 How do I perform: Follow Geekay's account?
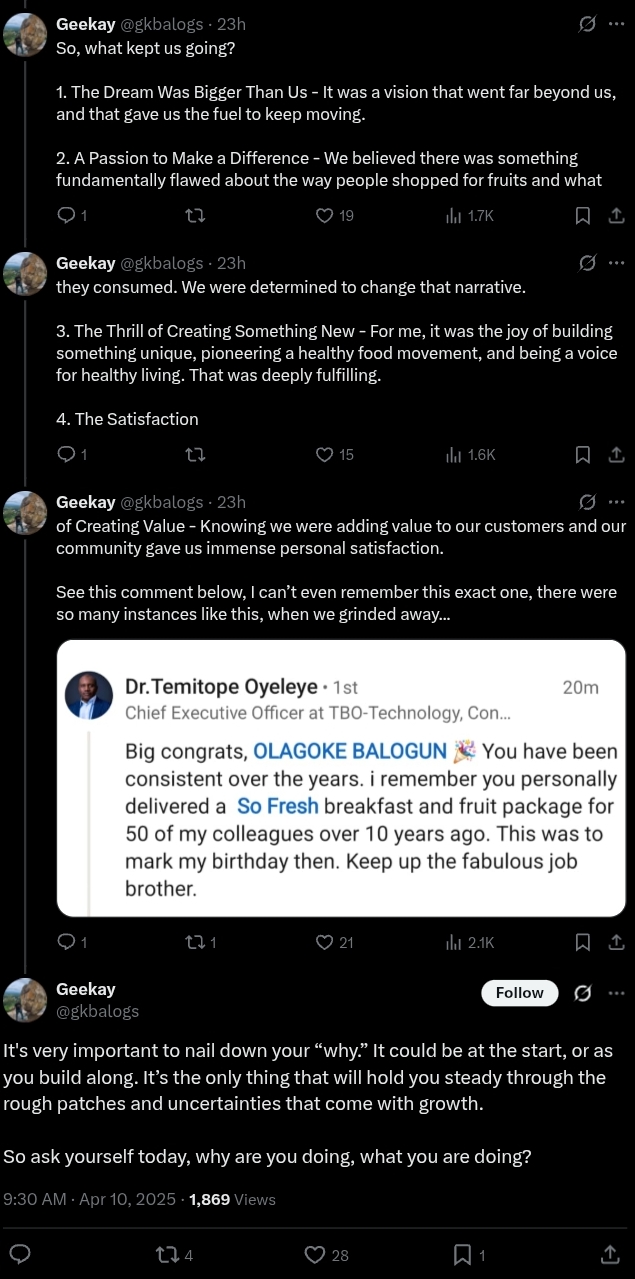520,993
